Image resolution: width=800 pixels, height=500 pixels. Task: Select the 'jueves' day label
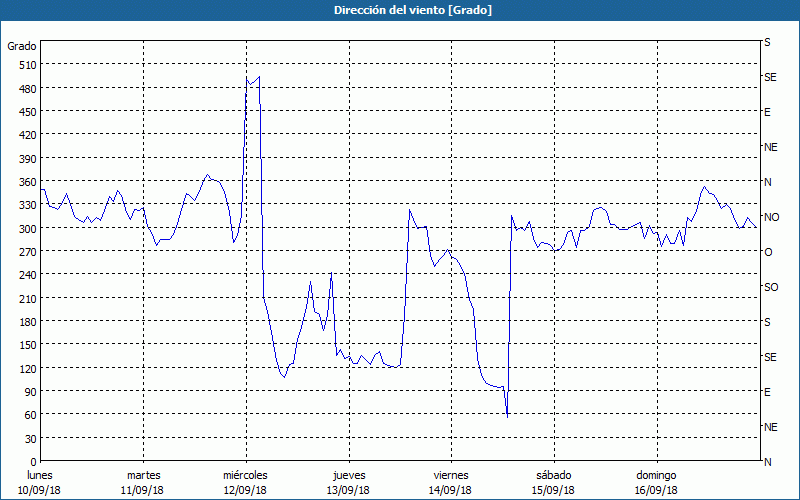pyautogui.click(x=349, y=476)
